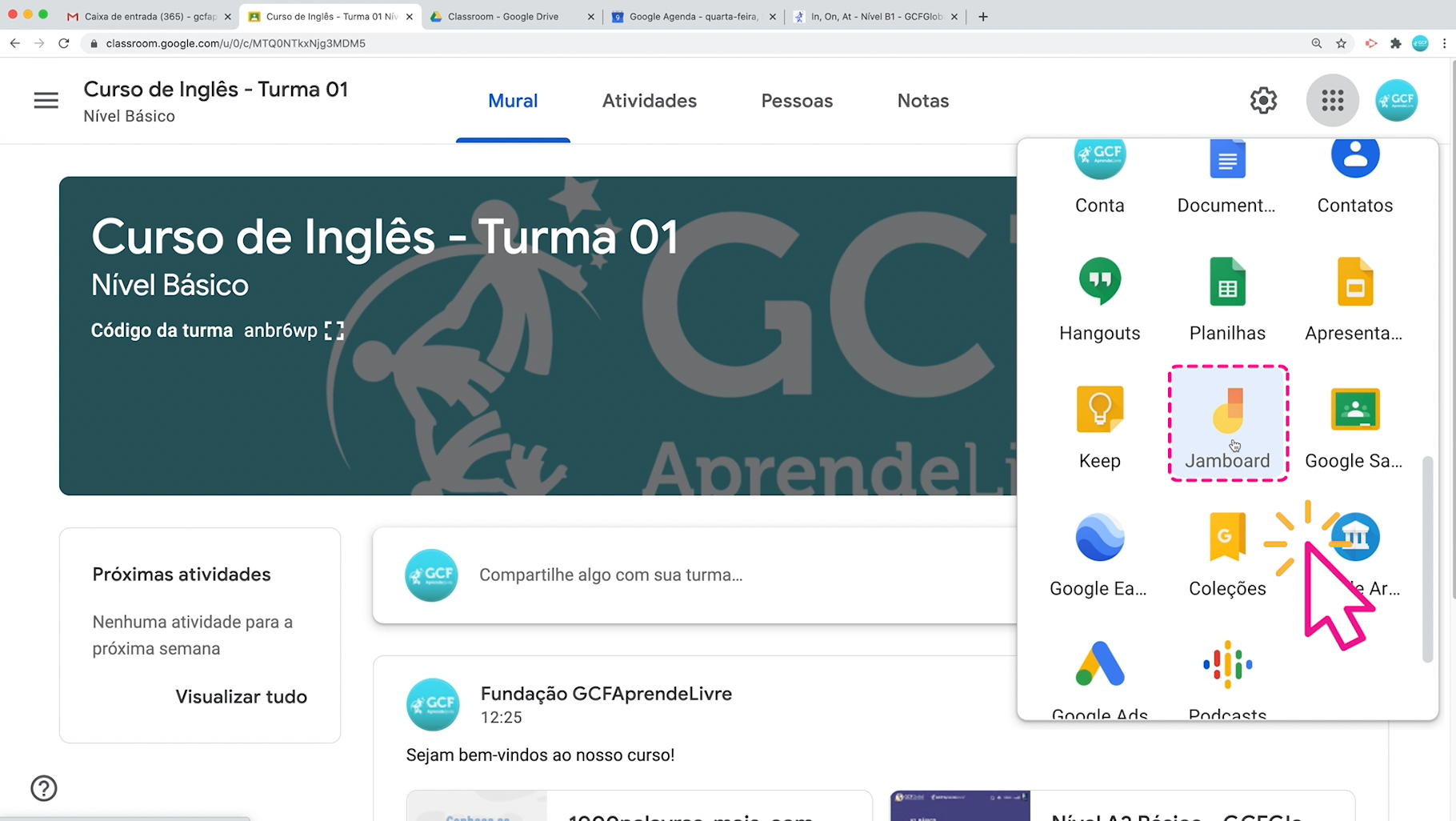Close the Google apps grid launcher
Viewport: 1456px width, 821px height.
[x=1332, y=100]
